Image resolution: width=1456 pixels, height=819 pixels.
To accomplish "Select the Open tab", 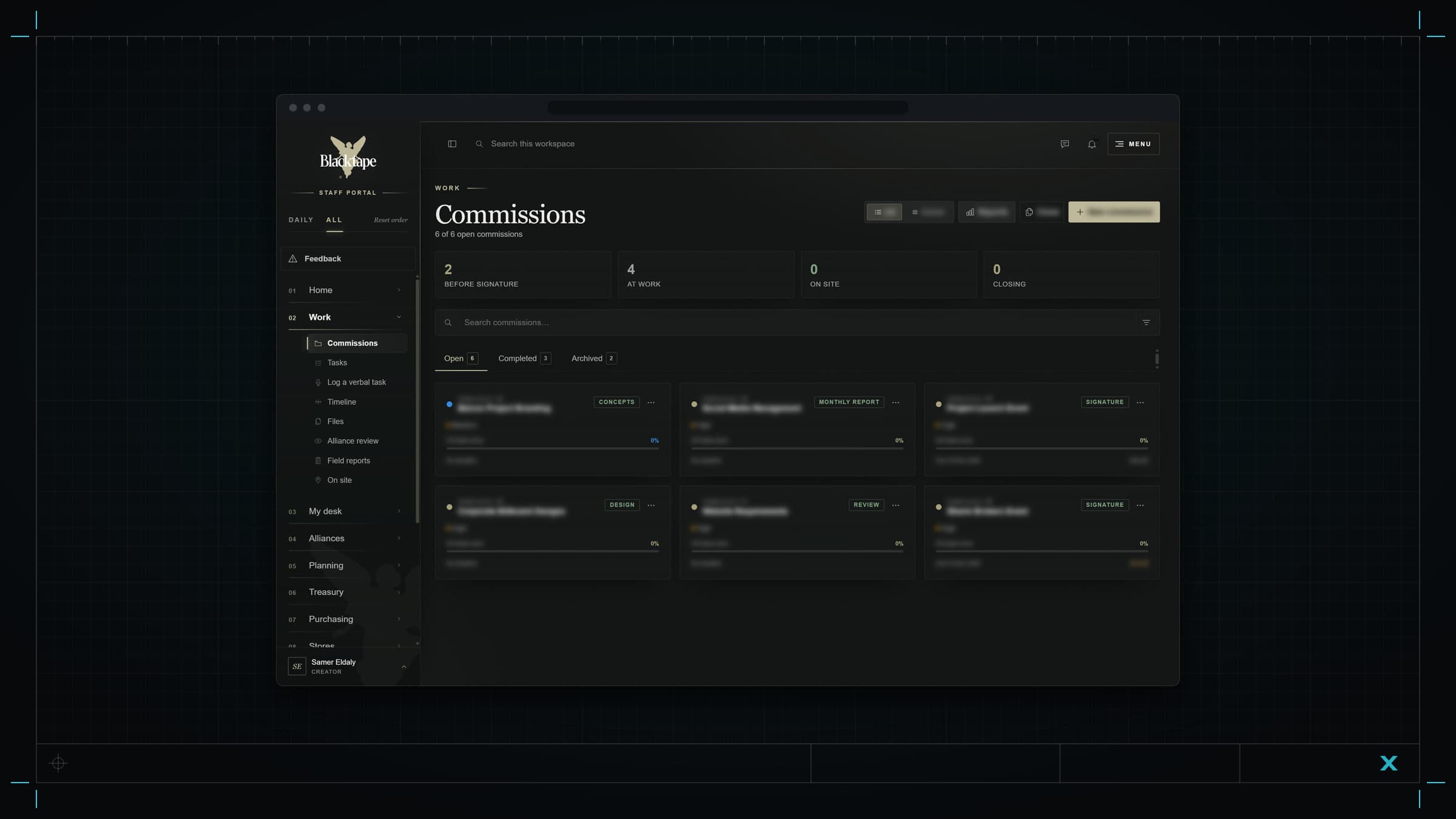I will point(460,359).
